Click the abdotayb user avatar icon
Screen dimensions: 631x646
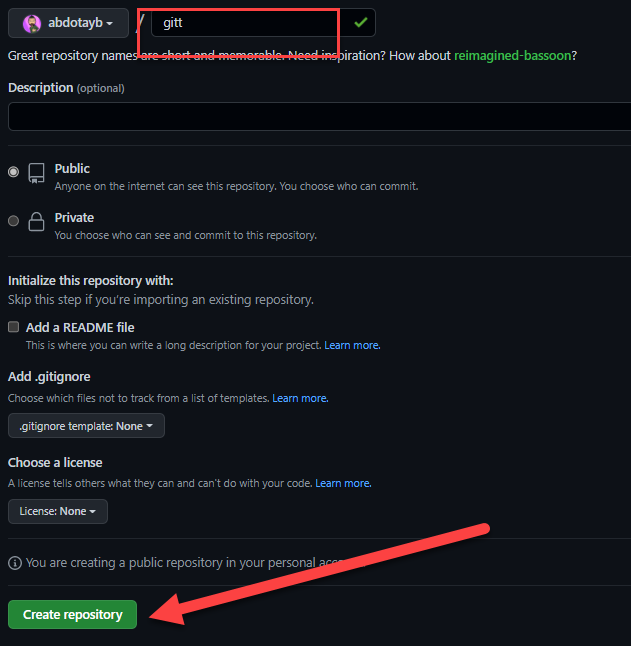point(32,22)
